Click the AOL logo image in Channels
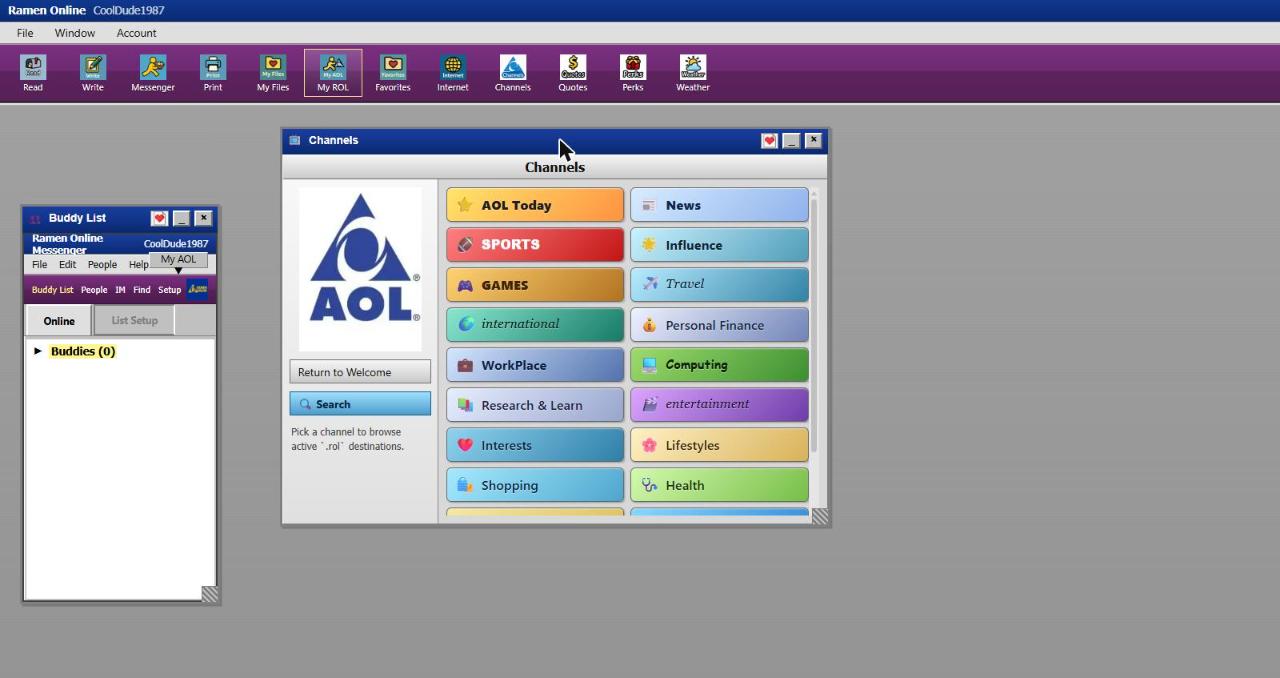 click(x=360, y=269)
